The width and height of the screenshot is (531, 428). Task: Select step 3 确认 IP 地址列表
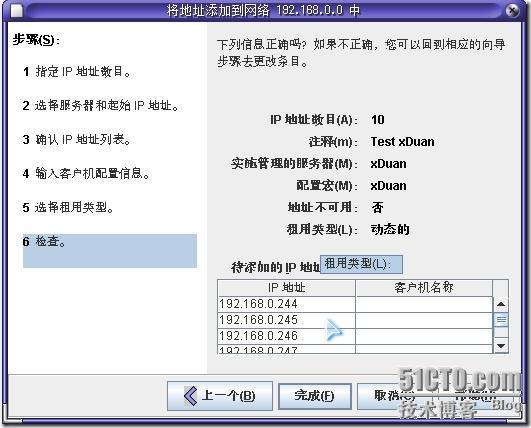(x=77, y=139)
